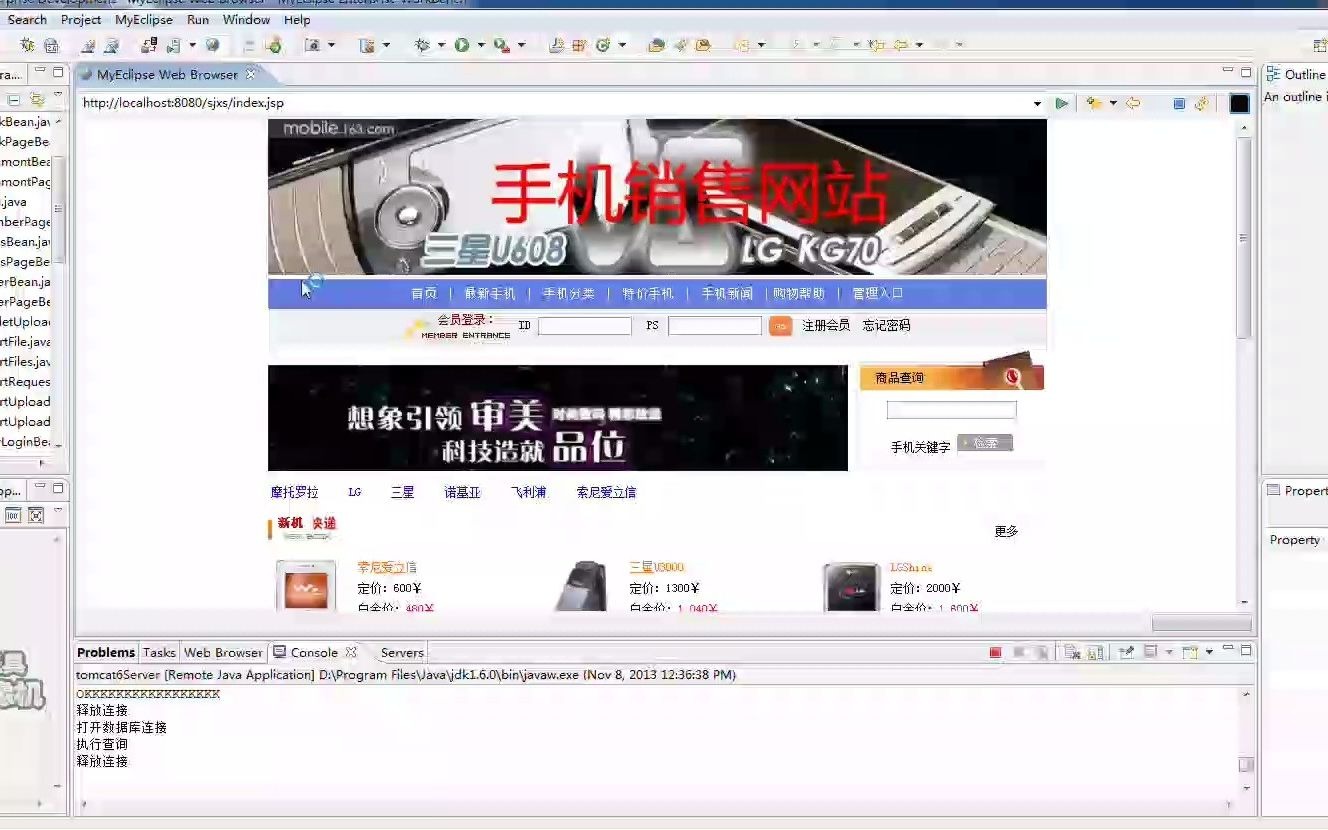Click the External Tools run icon
The height and width of the screenshot is (830, 1328).
501,45
